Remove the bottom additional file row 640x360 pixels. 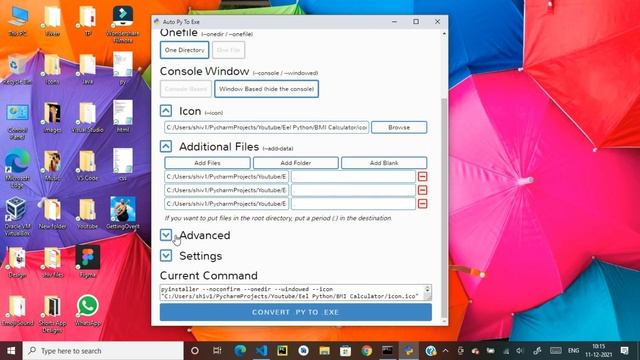click(x=422, y=203)
